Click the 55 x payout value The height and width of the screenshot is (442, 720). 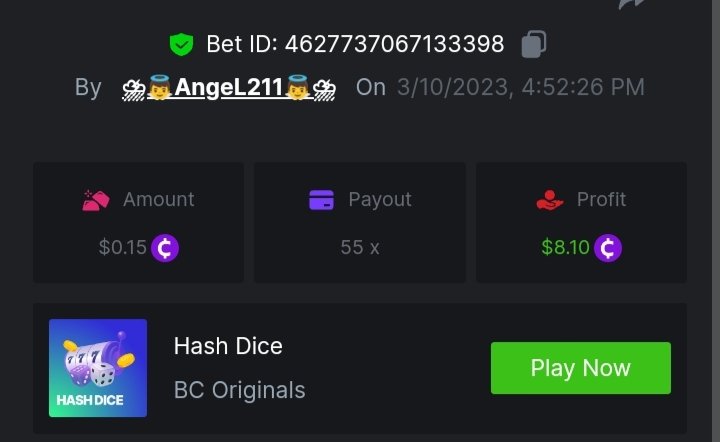pyautogui.click(x=360, y=247)
